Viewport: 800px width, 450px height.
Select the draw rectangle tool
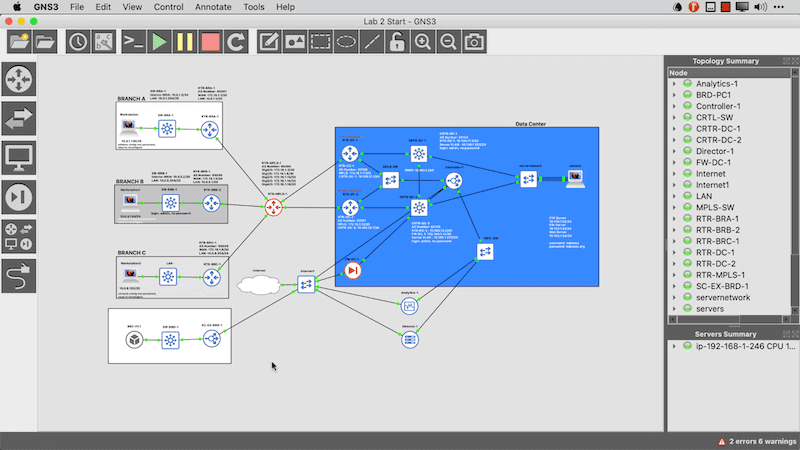320,42
